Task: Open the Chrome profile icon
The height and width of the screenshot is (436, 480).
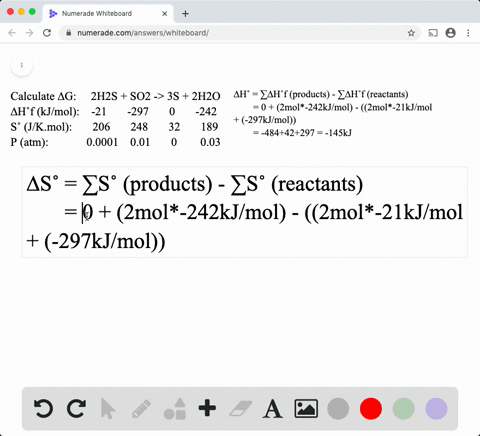Action: click(x=451, y=33)
